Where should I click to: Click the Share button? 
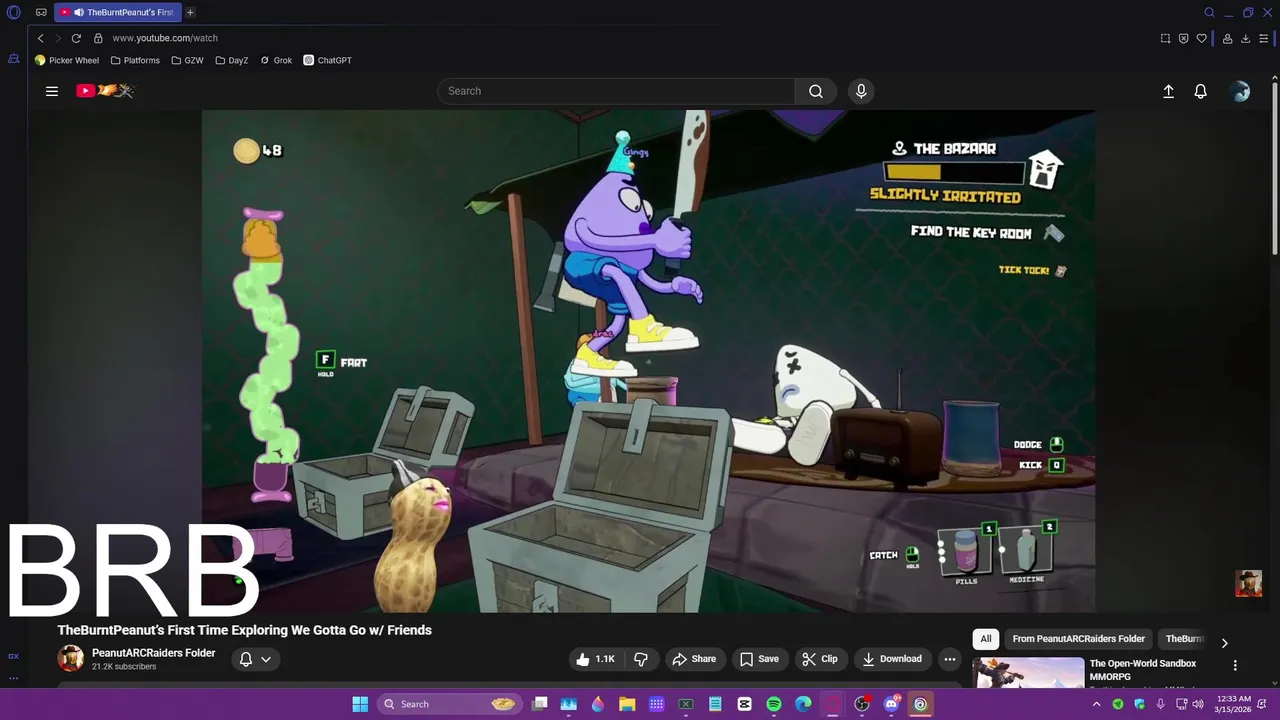[x=694, y=659]
